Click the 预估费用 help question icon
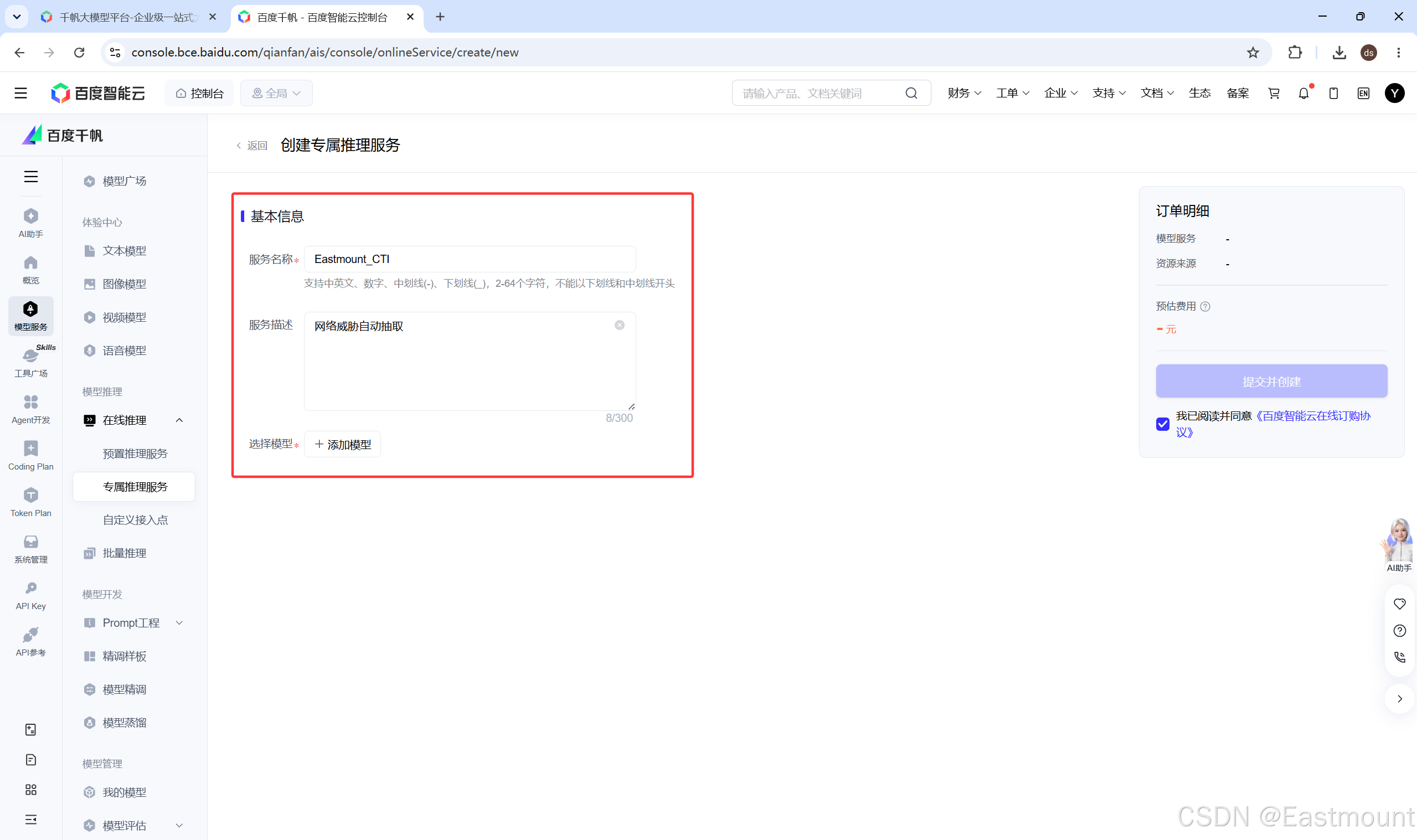 1205,306
